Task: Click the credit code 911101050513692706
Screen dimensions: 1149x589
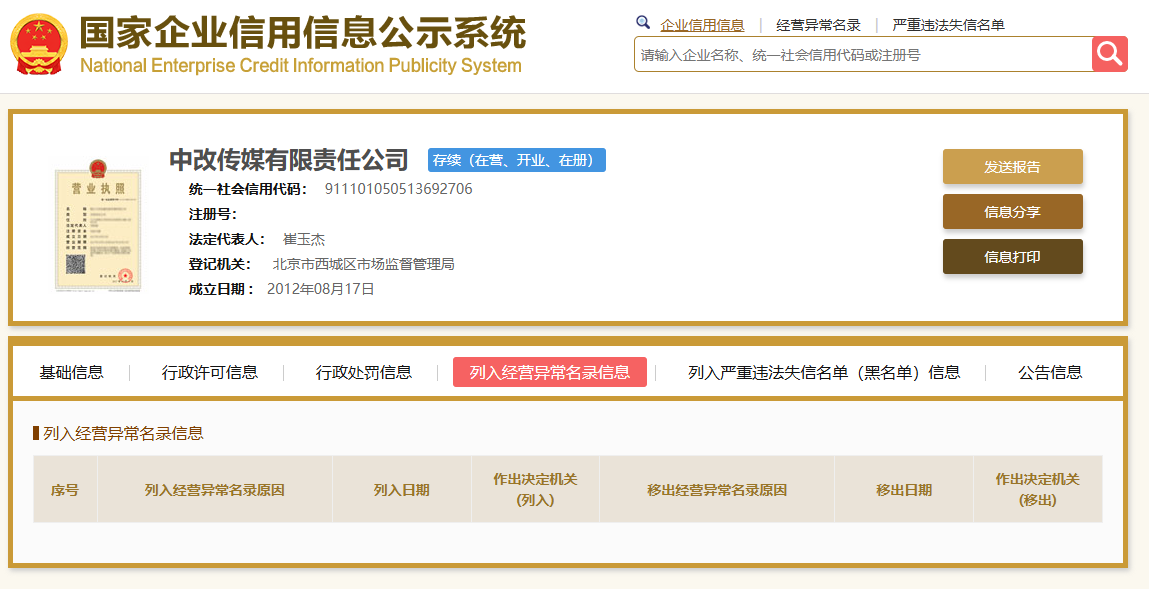Action: 399,189
